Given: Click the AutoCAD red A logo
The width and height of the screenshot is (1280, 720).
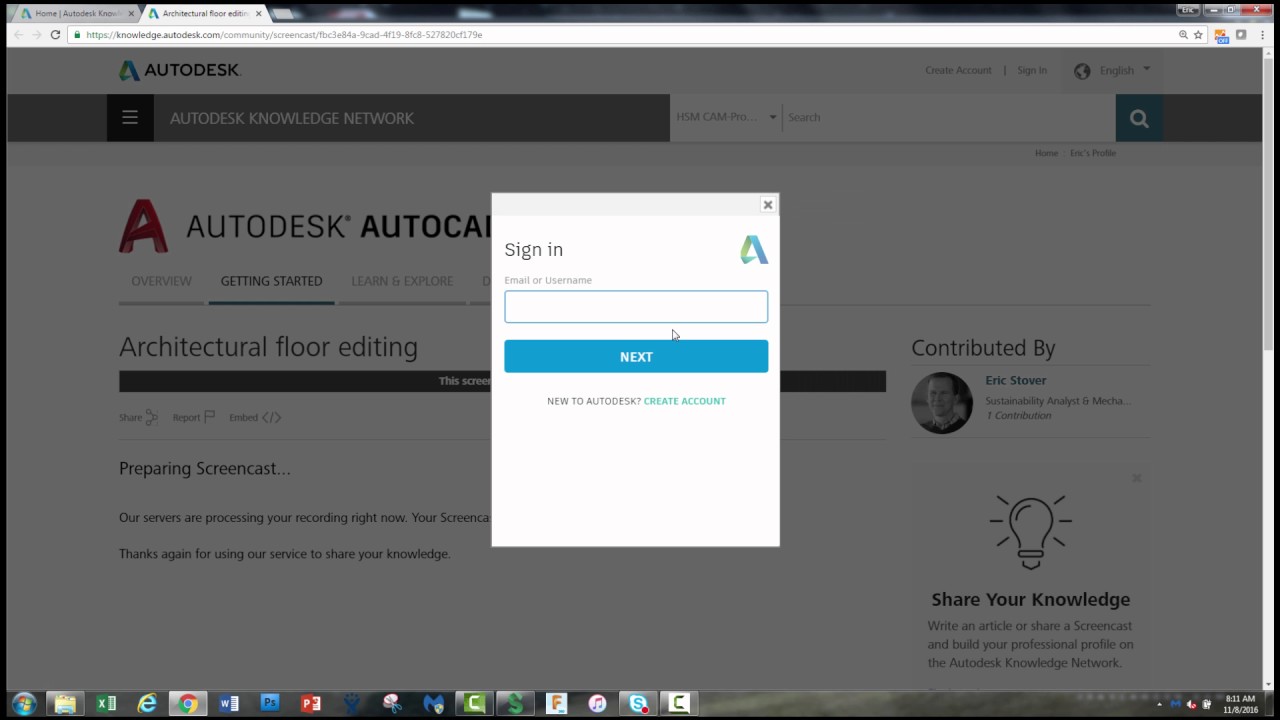Looking at the screenshot, I should [x=143, y=226].
